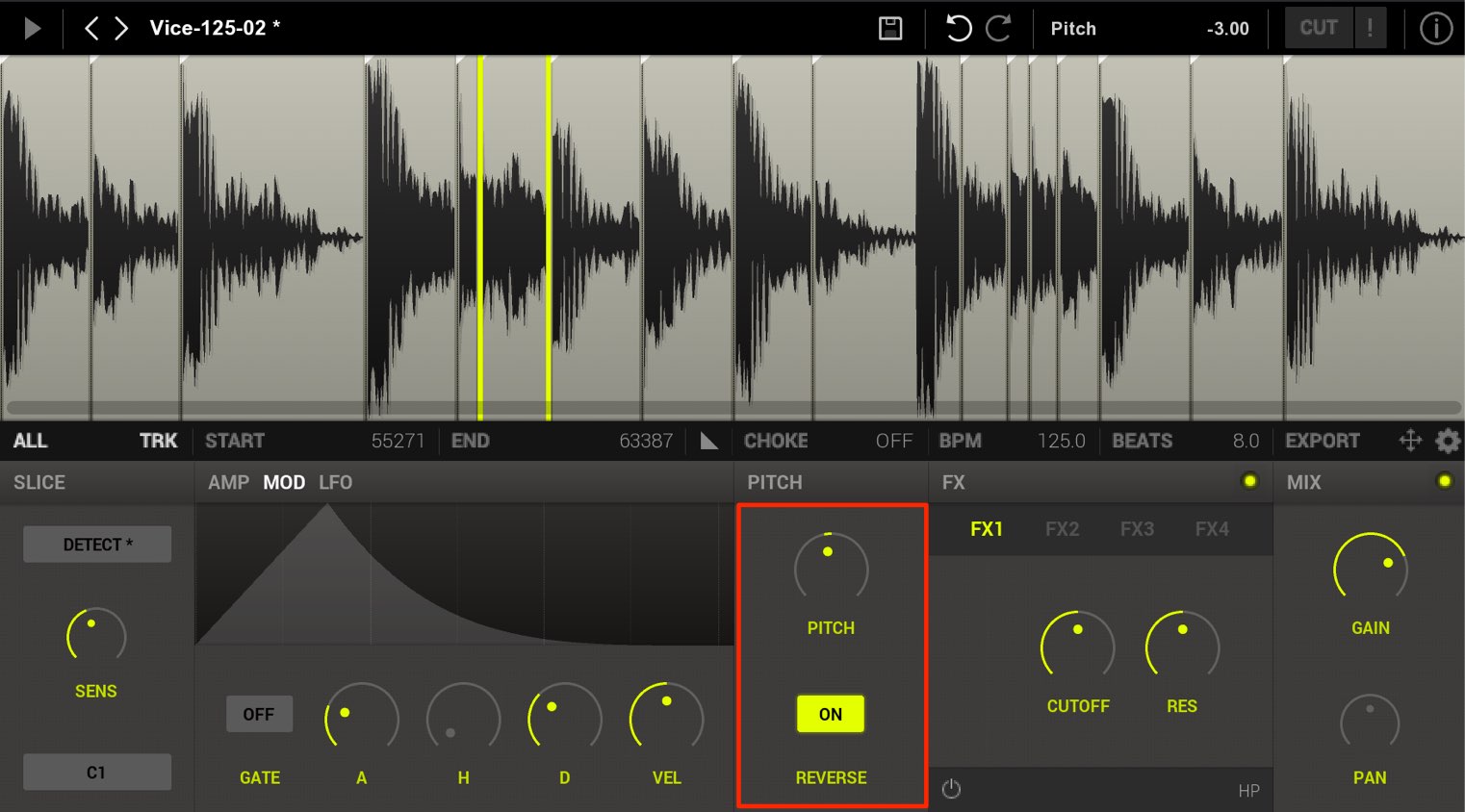
Task: Select the LFO tab
Action: [x=336, y=482]
